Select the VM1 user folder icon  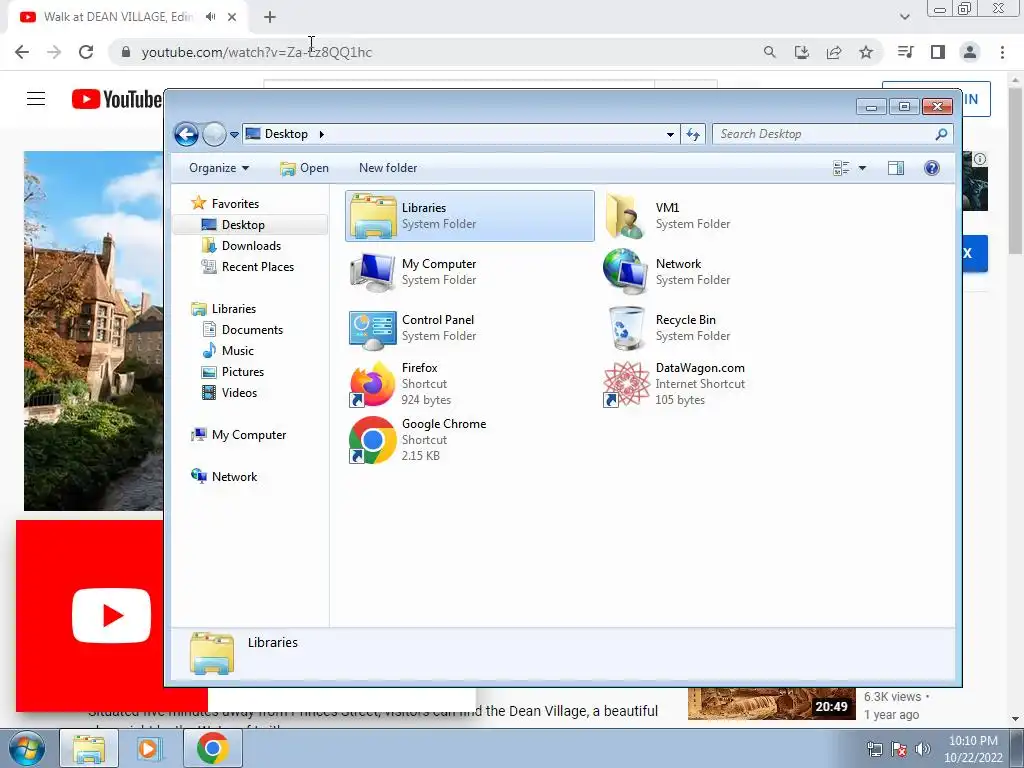tap(626, 216)
